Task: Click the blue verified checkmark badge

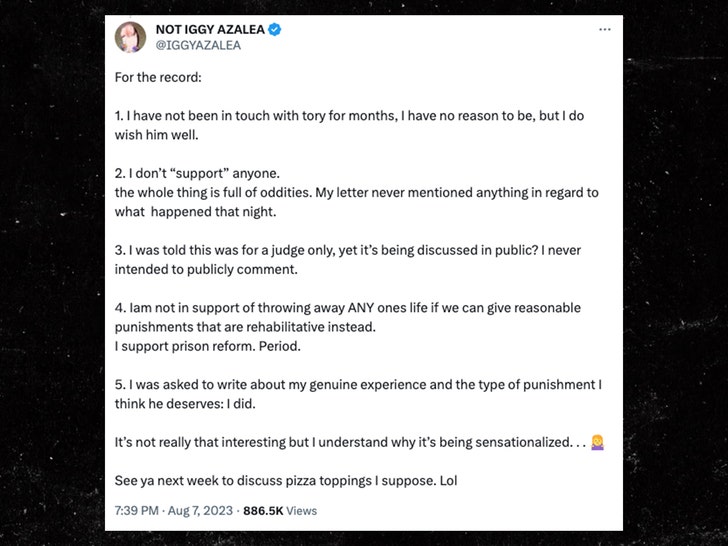Action: coord(274,30)
